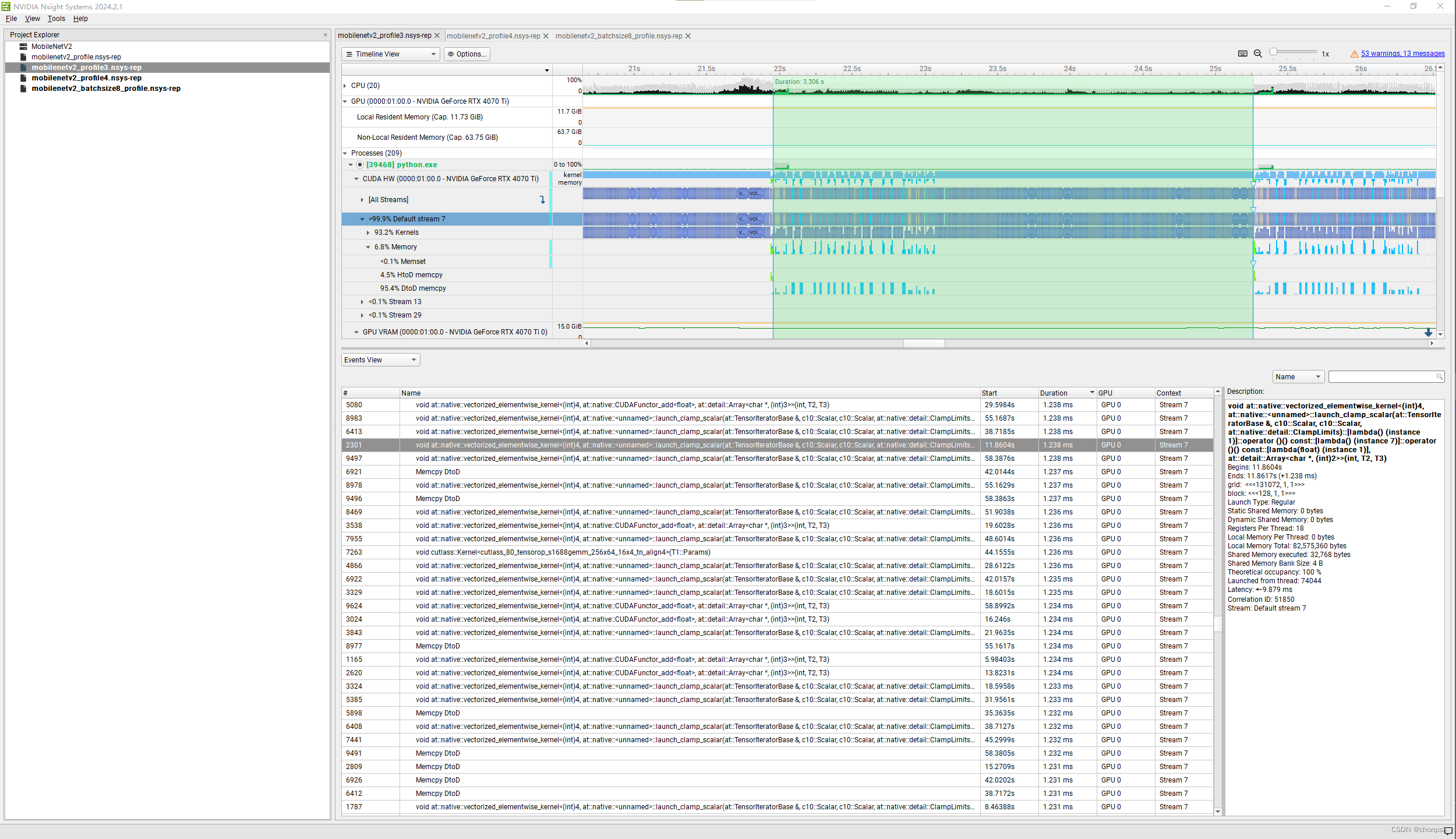Click the Context column header
This screenshot has width=1456, height=839.
(x=1183, y=393)
